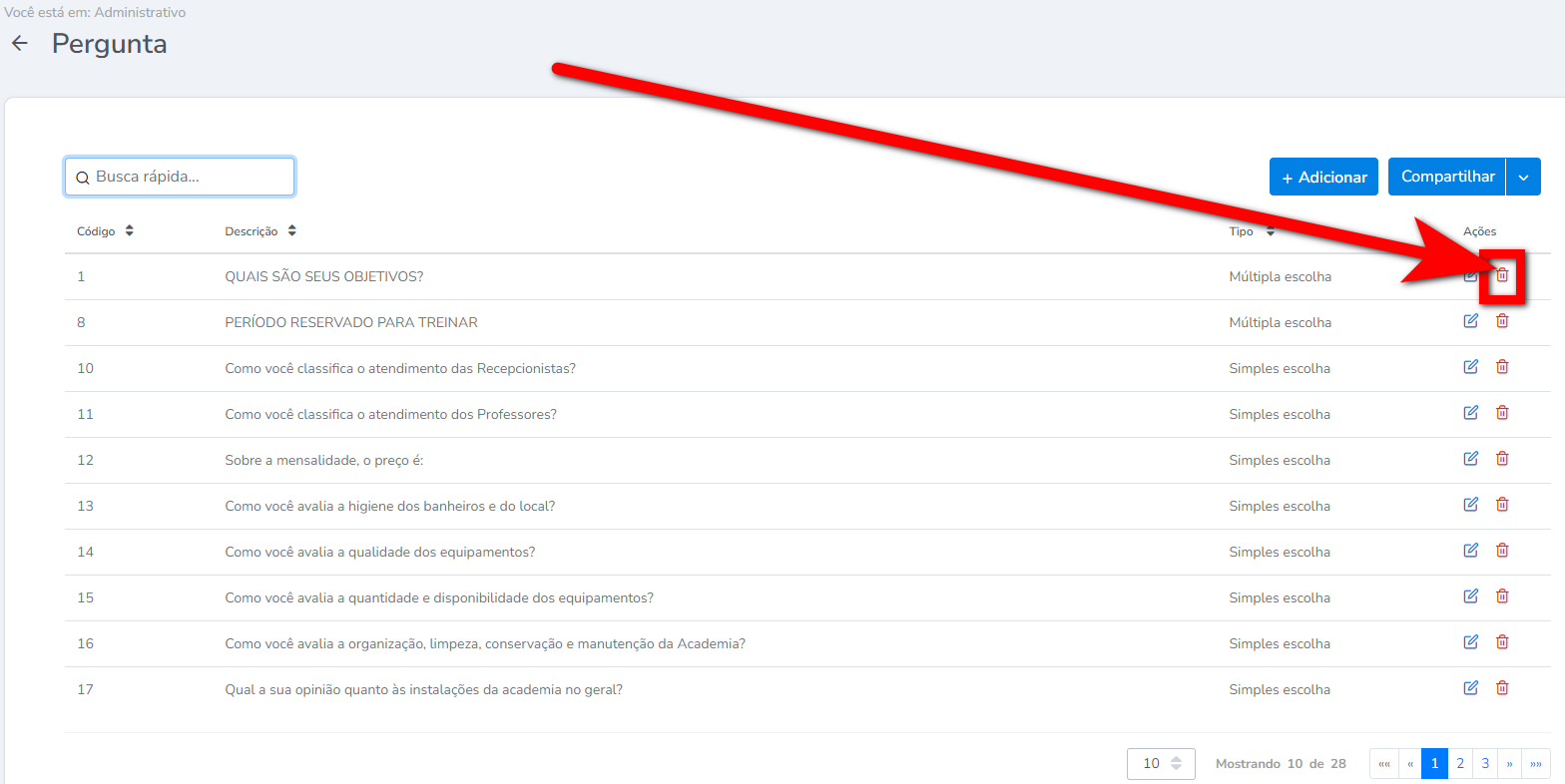The height and width of the screenshot is (784, 1565).
Task: Sort table by Descrição column
Action: 291,231
